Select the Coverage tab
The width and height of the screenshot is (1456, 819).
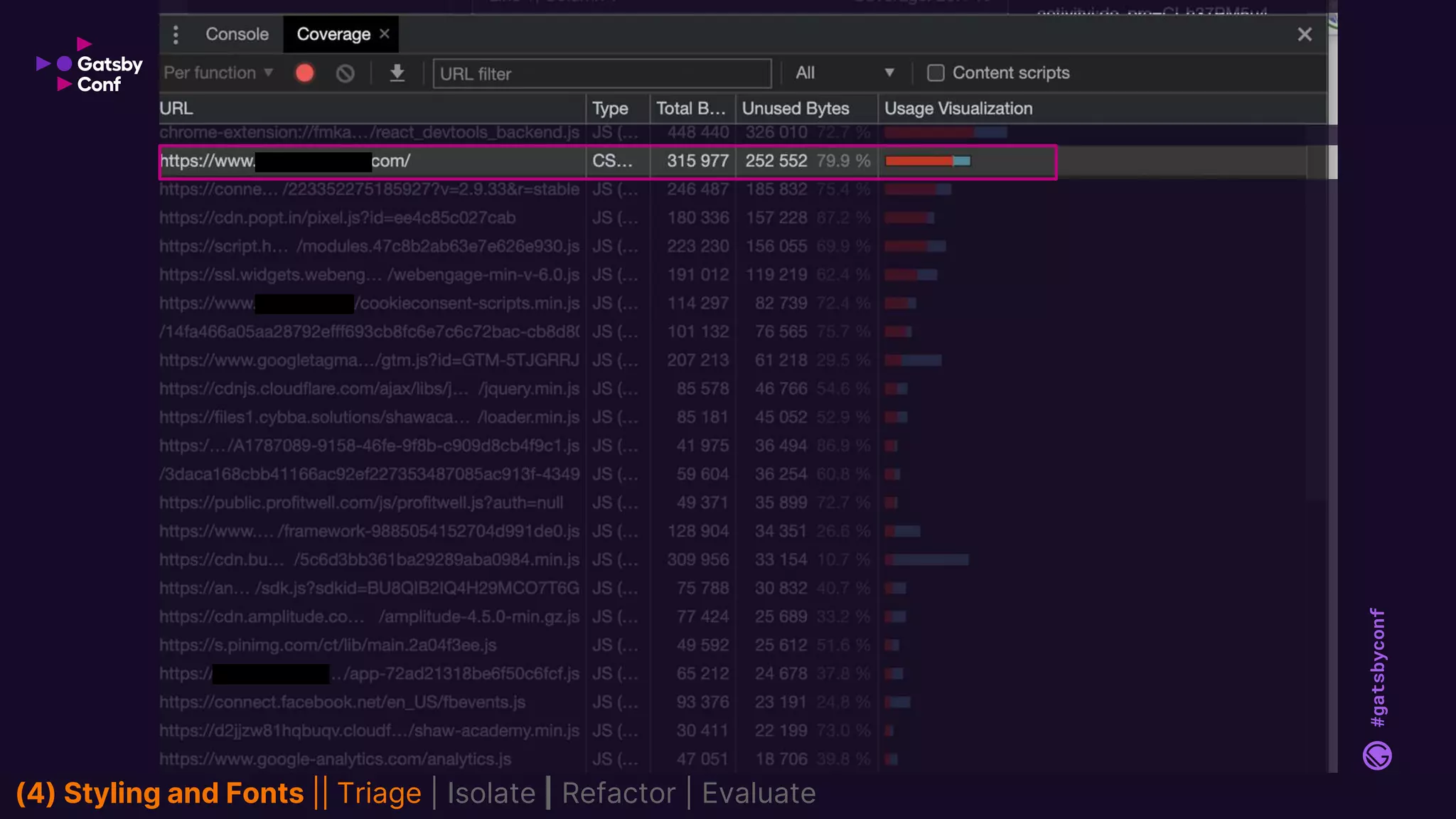click(x=333, y=34)
